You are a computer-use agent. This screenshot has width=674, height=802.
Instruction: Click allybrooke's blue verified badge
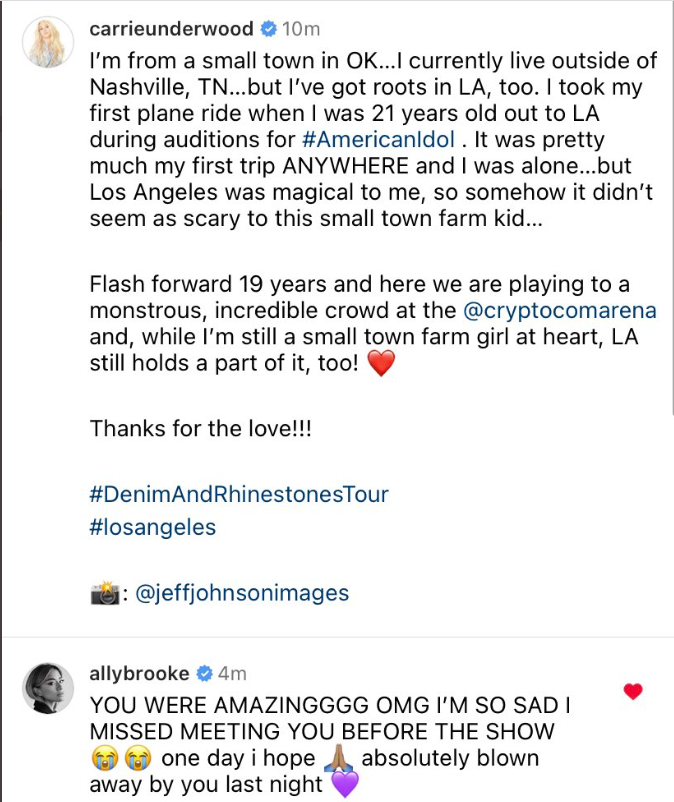pyautogui.click(x=205, y=673)
